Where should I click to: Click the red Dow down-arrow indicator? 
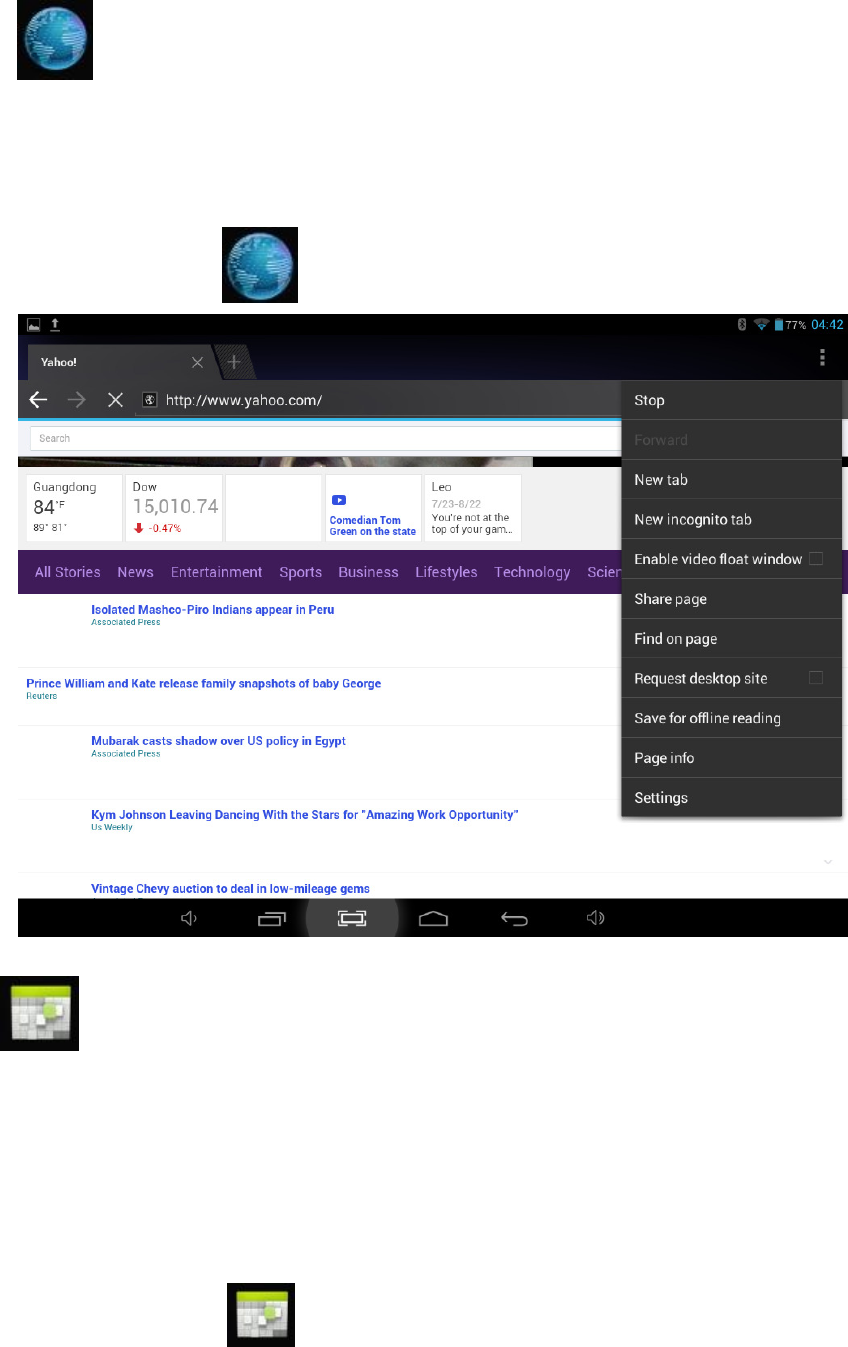pos(138,527)
